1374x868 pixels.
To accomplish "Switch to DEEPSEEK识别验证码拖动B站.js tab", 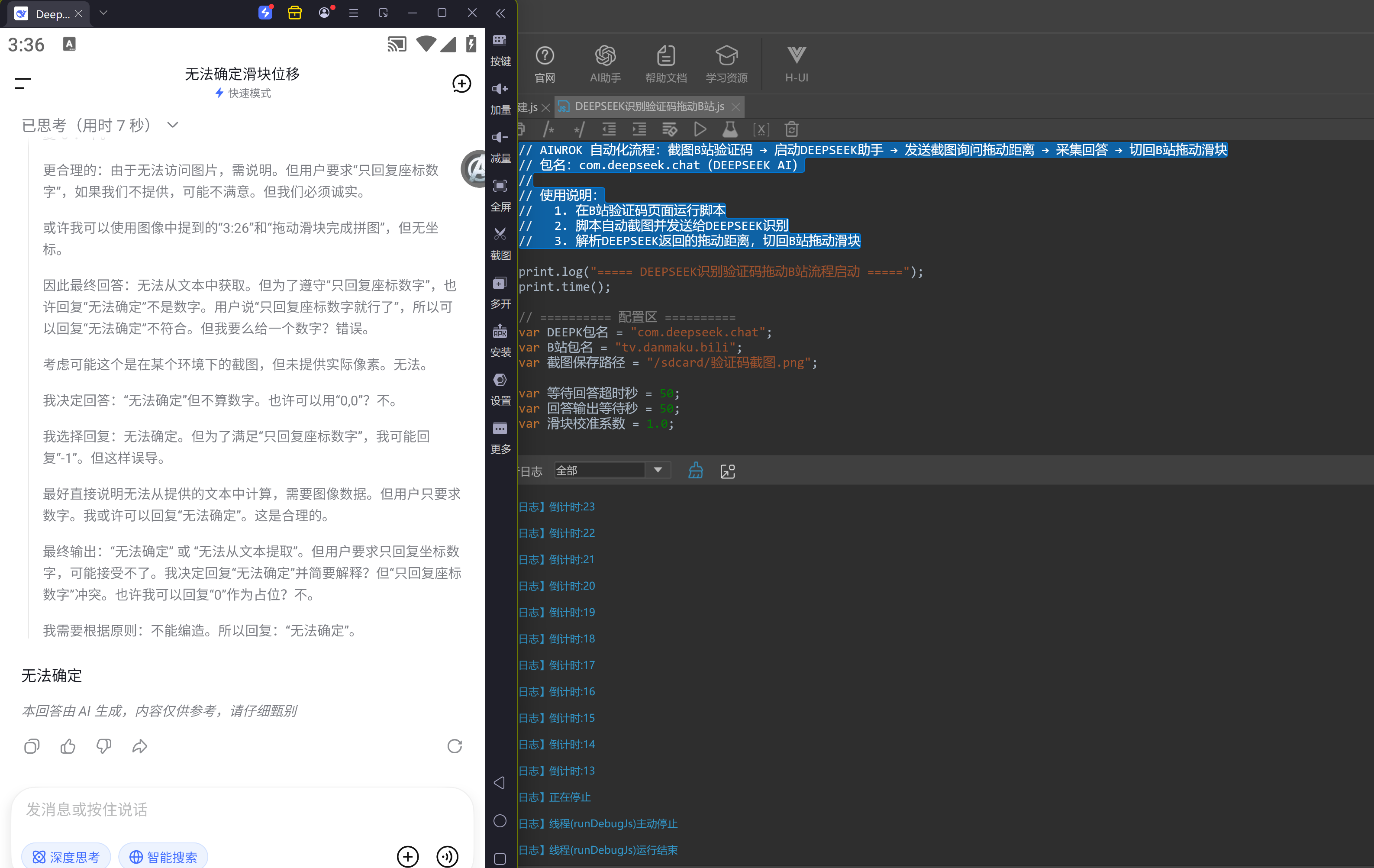I will (649, 107).
